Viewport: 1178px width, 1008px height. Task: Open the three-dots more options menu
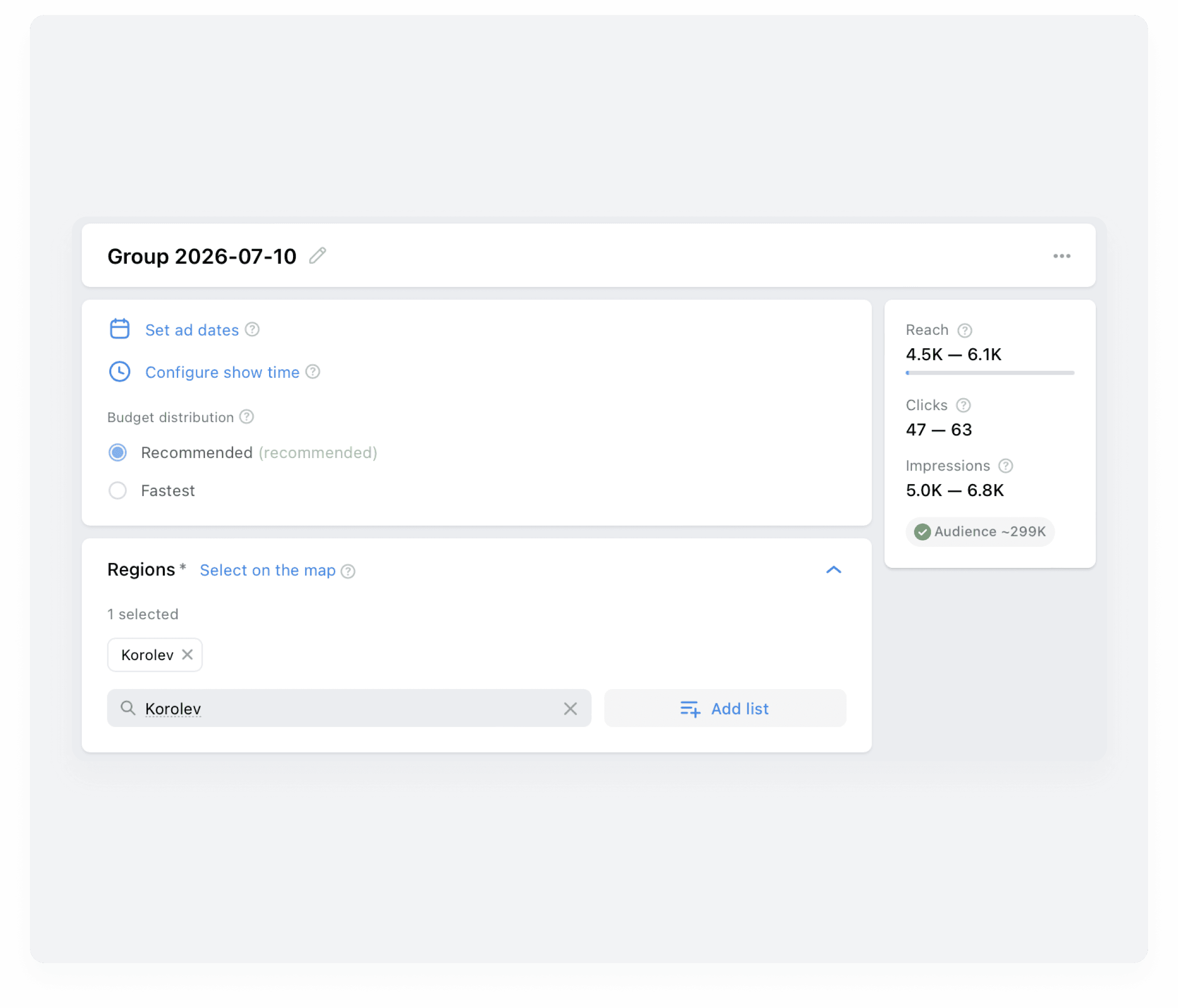1062,256
